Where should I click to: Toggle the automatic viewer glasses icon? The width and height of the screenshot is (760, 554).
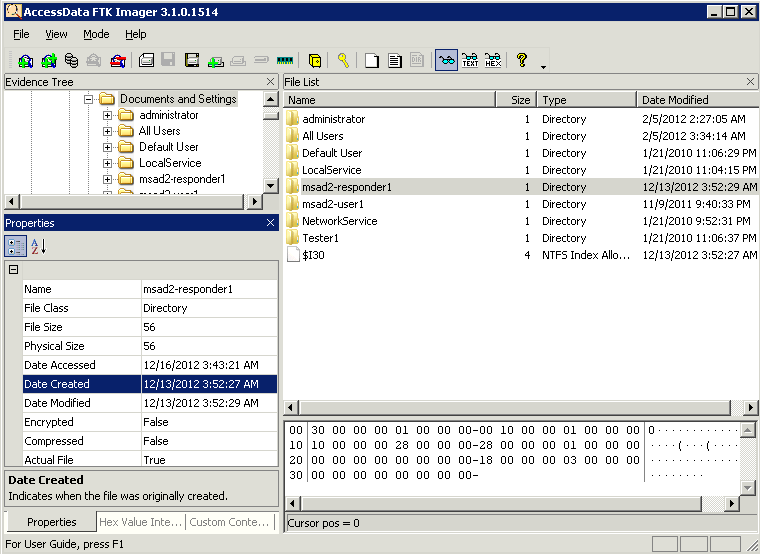(446, 61)
